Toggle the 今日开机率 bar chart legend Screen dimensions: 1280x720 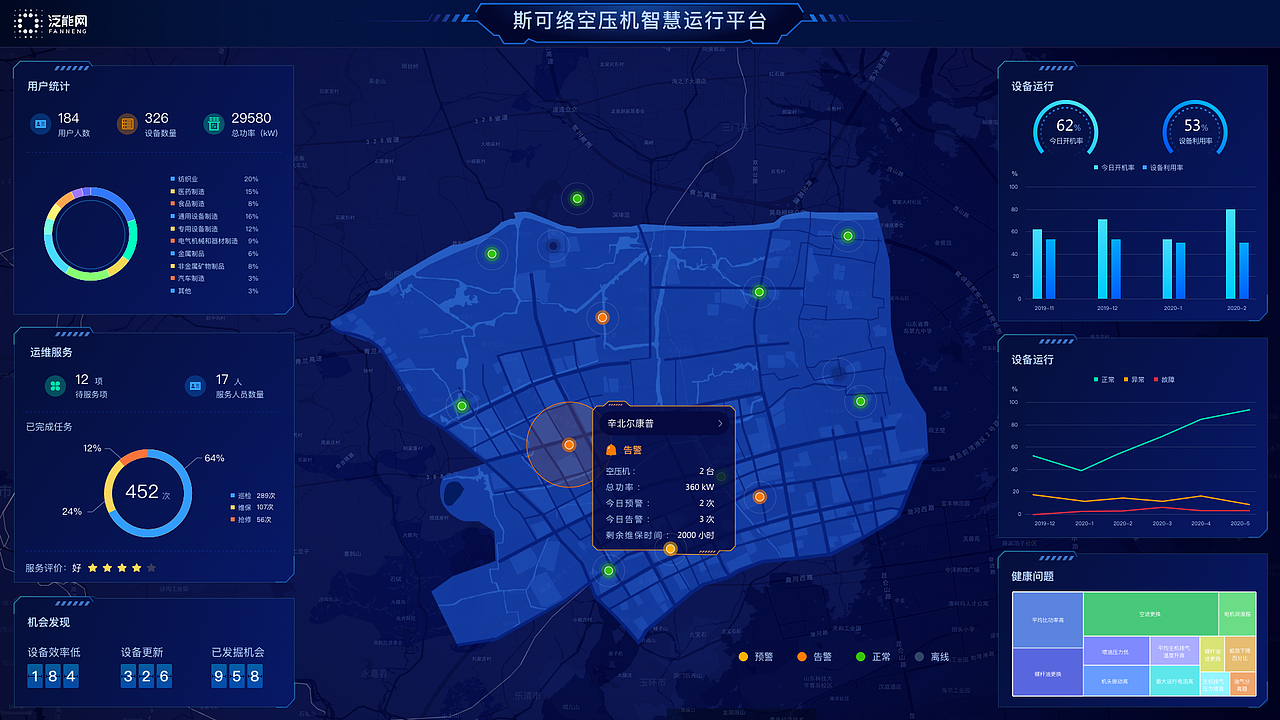pos(1114,168)
